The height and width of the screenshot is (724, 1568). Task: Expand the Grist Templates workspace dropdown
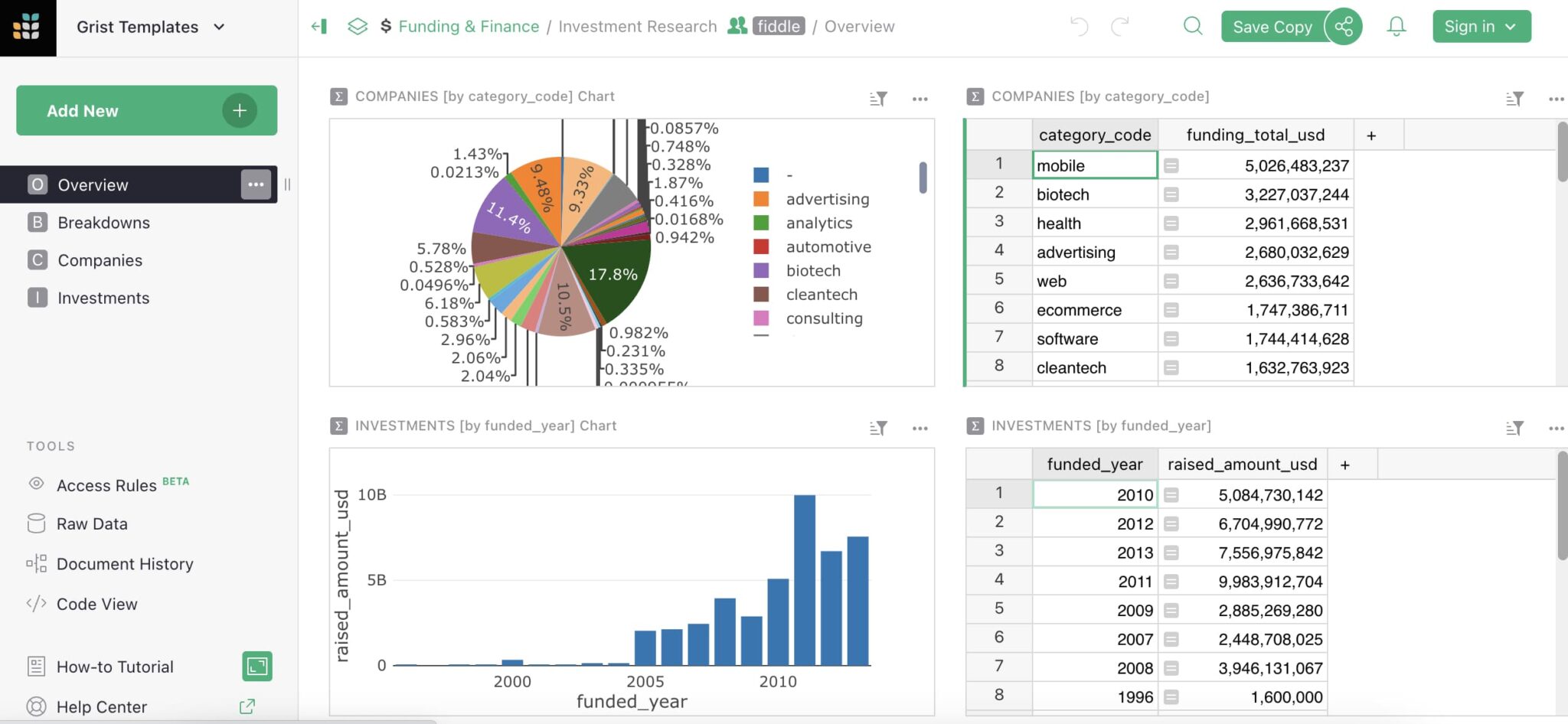(219, 27)
